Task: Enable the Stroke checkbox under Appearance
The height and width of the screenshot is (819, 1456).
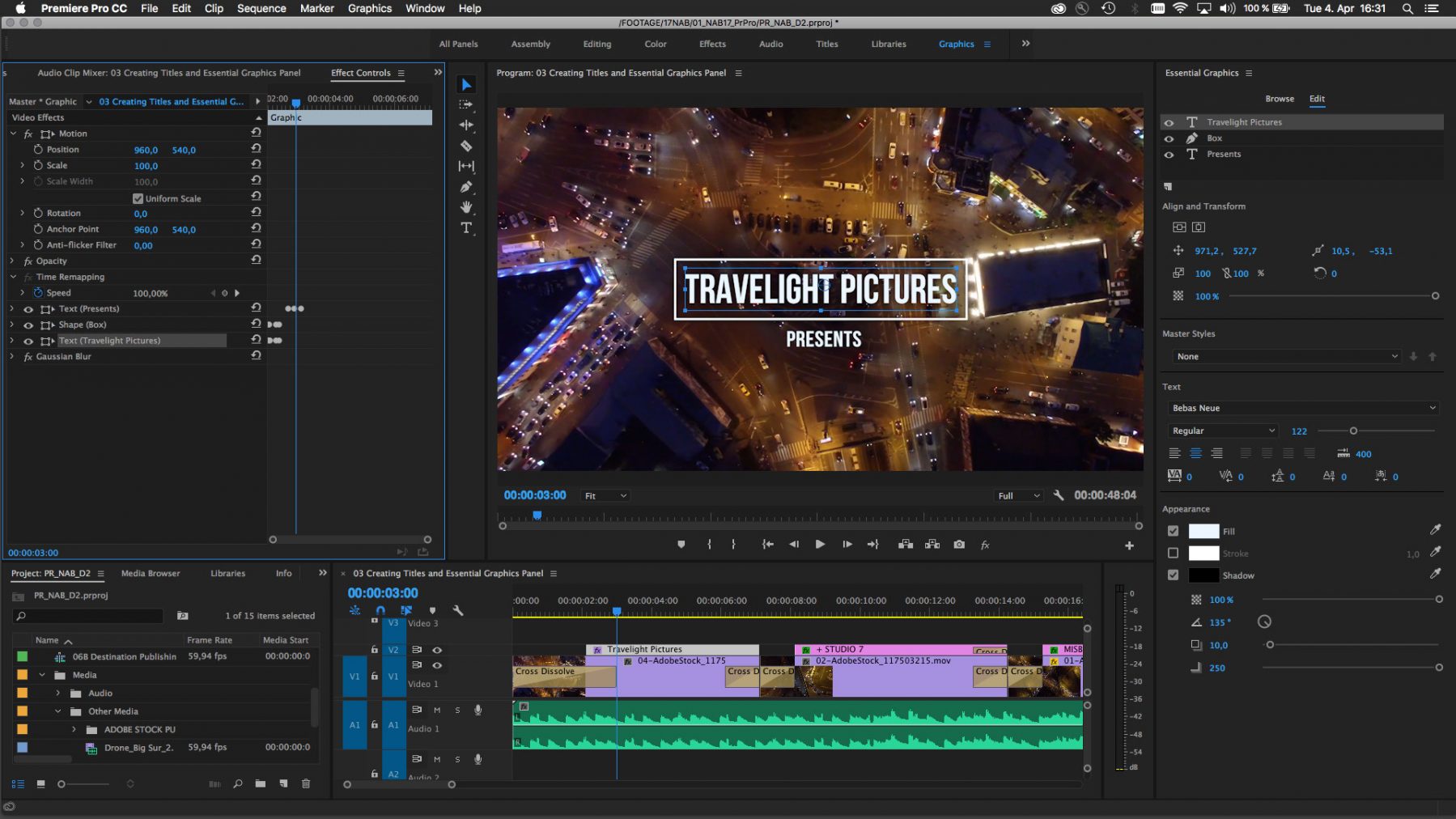Action: (x=1173, y=553)
